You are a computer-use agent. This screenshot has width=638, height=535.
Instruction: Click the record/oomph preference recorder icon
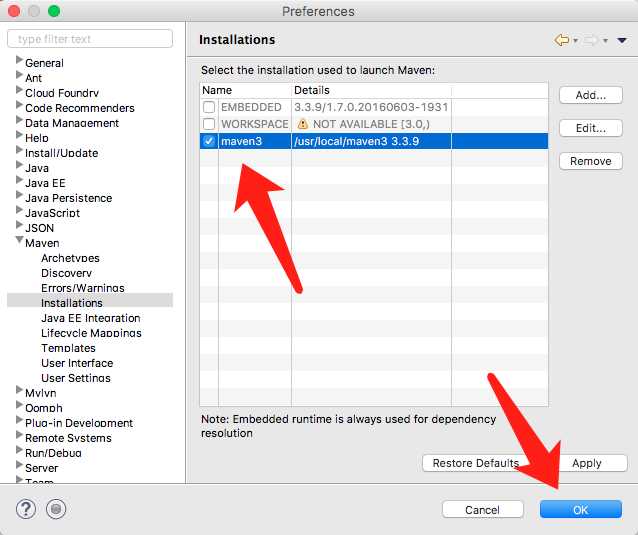[x=56, y=509]
